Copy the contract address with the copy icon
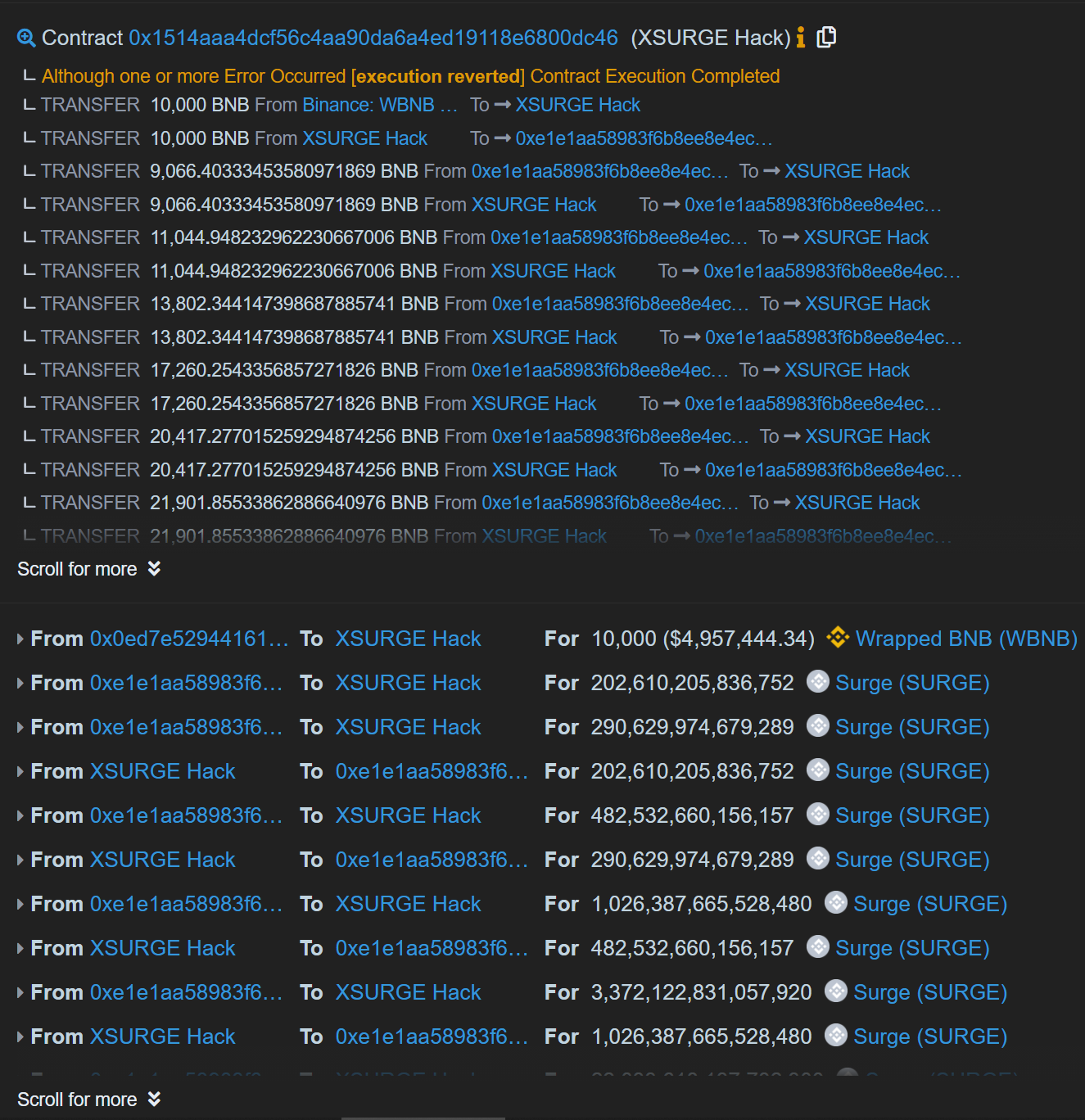 [826, 37]
